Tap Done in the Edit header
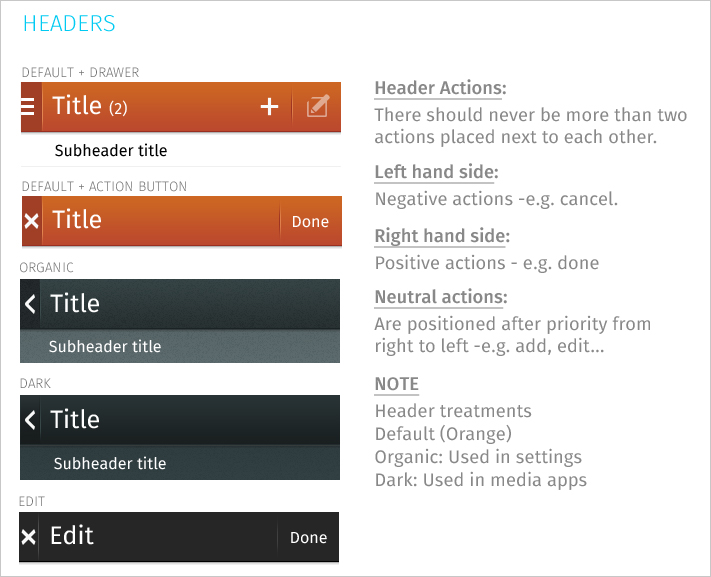 coord(309,538)
